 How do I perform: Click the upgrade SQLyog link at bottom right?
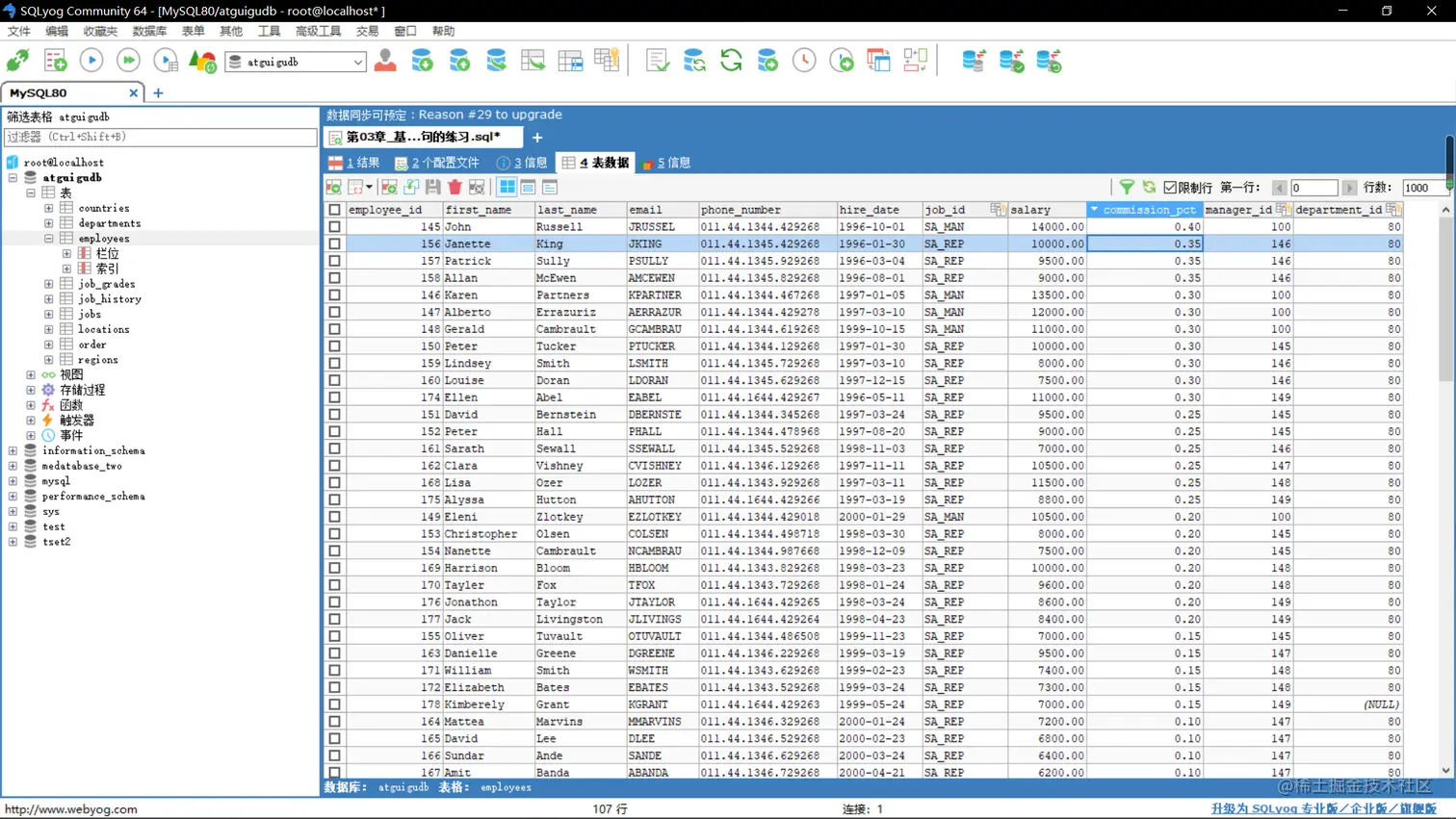1323,809
